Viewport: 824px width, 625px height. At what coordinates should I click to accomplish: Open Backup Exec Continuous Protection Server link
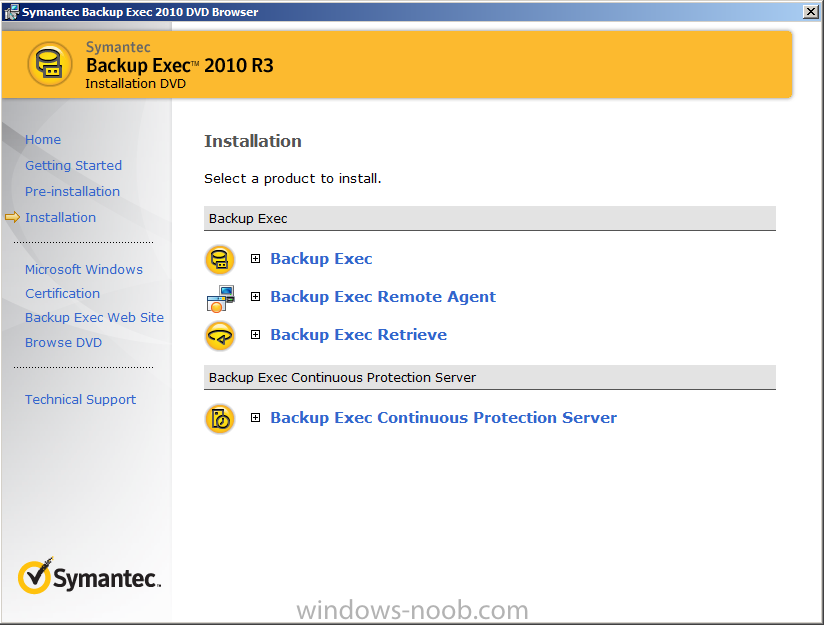pyautogui.click(x=444, y=417)
